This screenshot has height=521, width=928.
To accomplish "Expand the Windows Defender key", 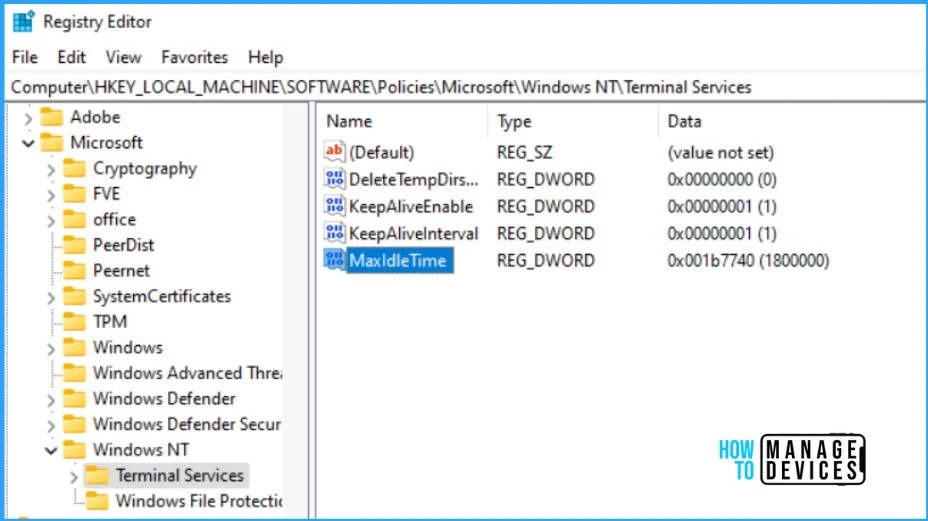I will (51, 400).
